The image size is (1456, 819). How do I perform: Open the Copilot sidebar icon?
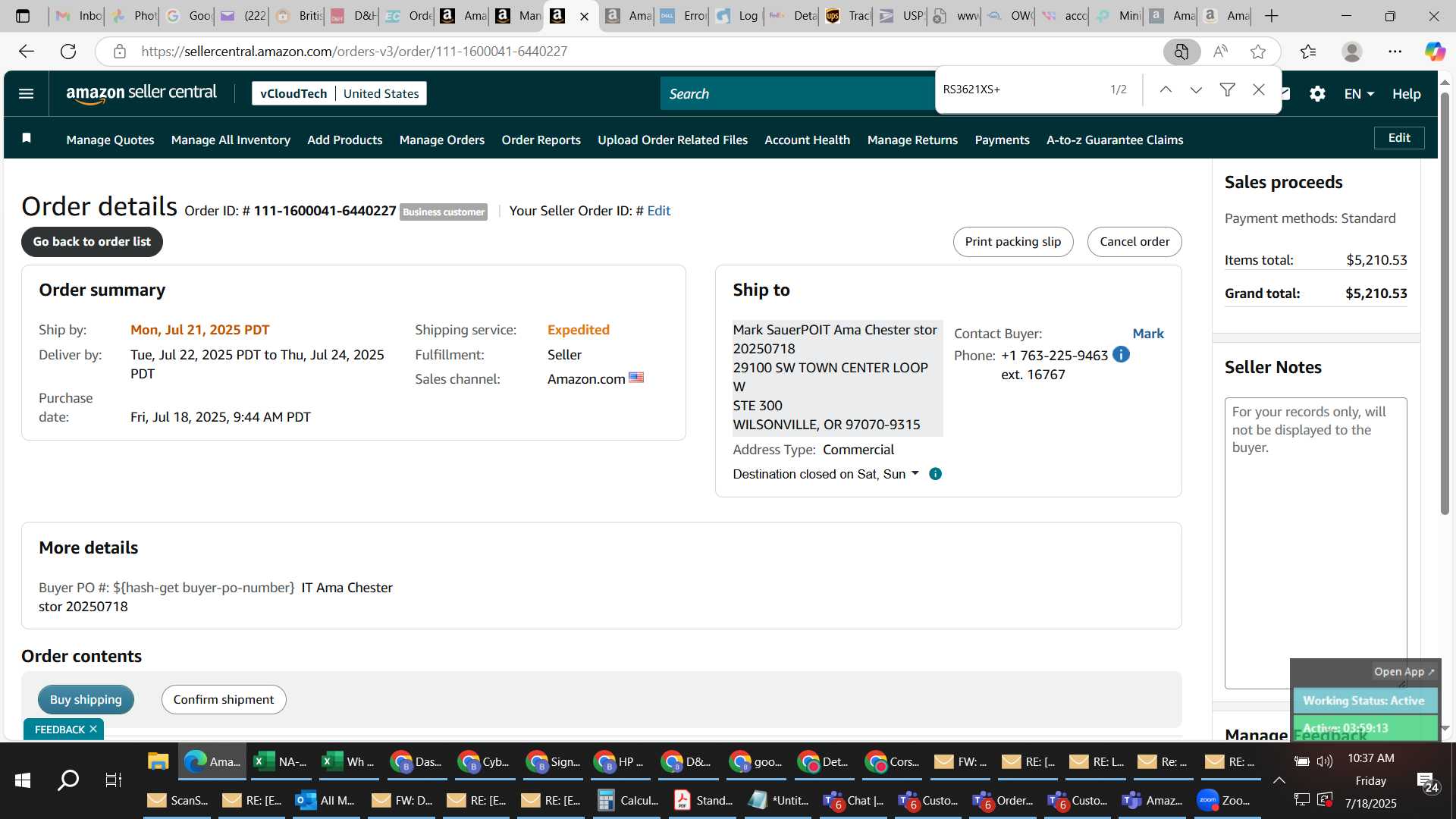(x=1435, y=51)
